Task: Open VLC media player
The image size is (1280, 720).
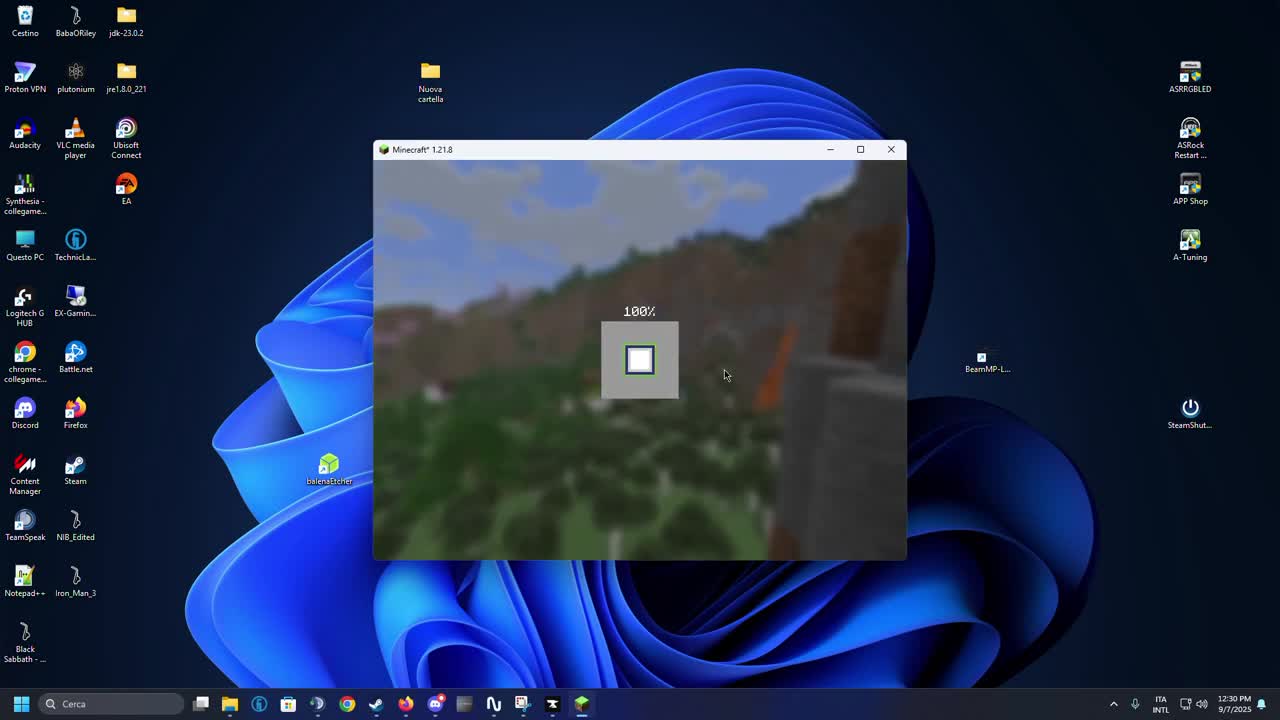Action: click(75, 130)
